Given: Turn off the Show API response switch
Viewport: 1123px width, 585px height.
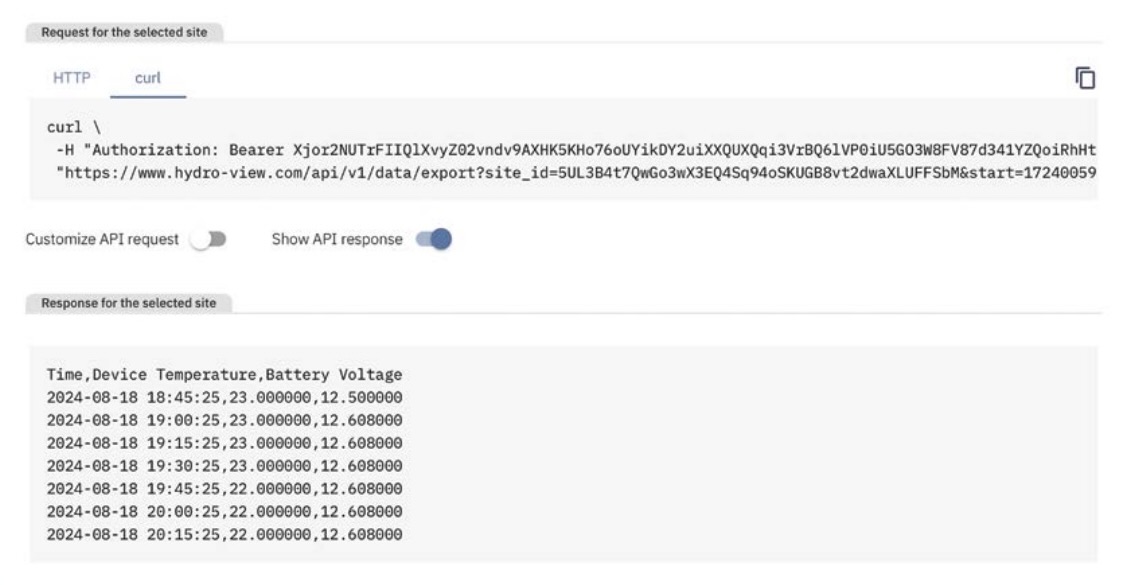Looking at the screenshot, I should (433, 240).
